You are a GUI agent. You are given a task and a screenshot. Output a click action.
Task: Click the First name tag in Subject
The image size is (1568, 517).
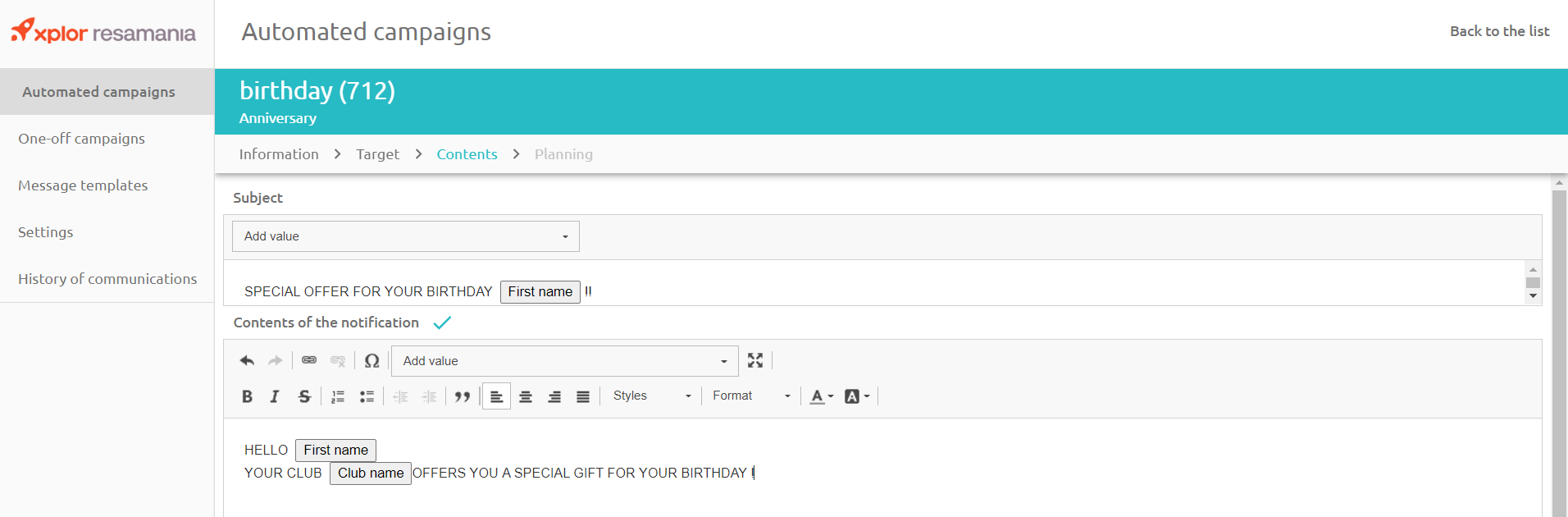pyautogui.click(x=540, y=292)
